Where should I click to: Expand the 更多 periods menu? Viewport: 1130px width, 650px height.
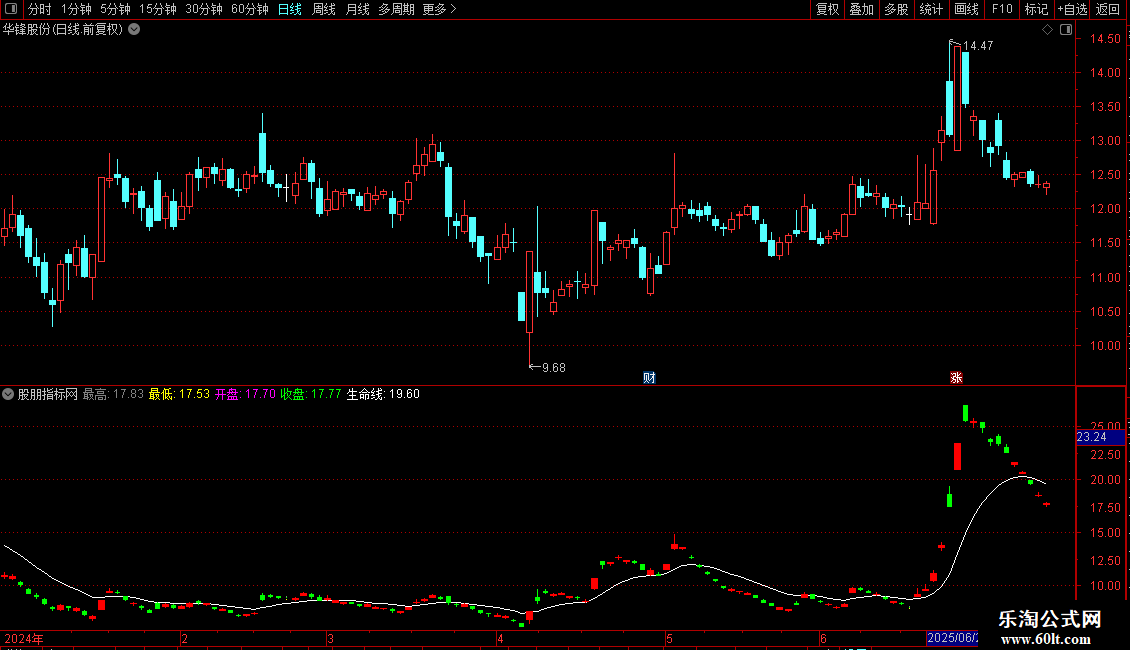pyautogui.click(x=439, y=9)
